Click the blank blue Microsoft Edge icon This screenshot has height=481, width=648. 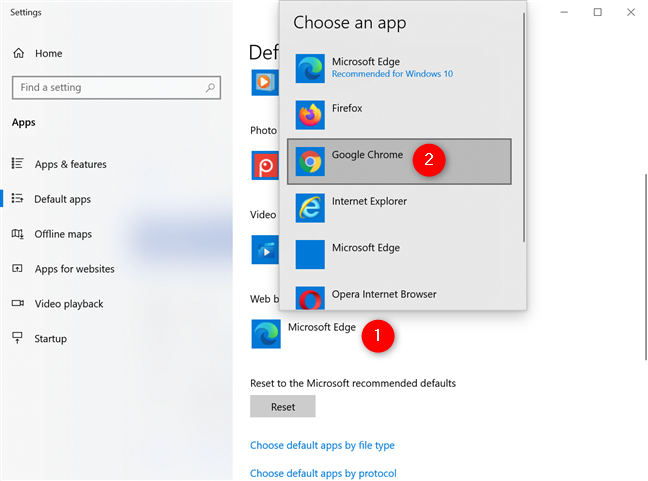(x=310, y=255)
